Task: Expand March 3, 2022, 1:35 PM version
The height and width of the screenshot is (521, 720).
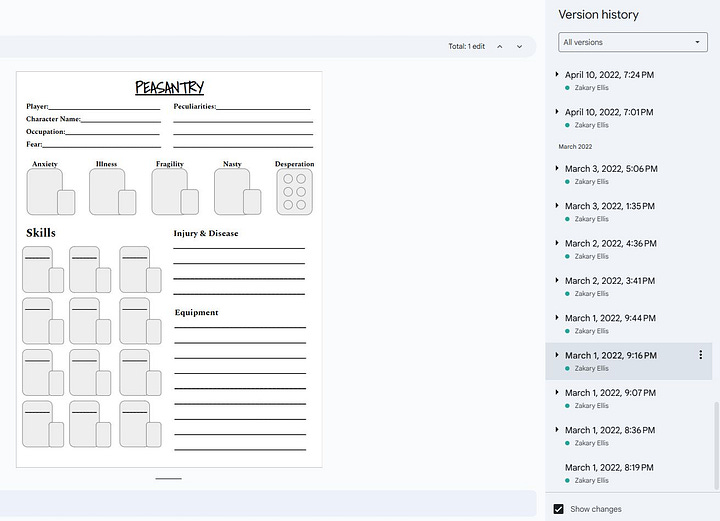Action: (557, 206)
